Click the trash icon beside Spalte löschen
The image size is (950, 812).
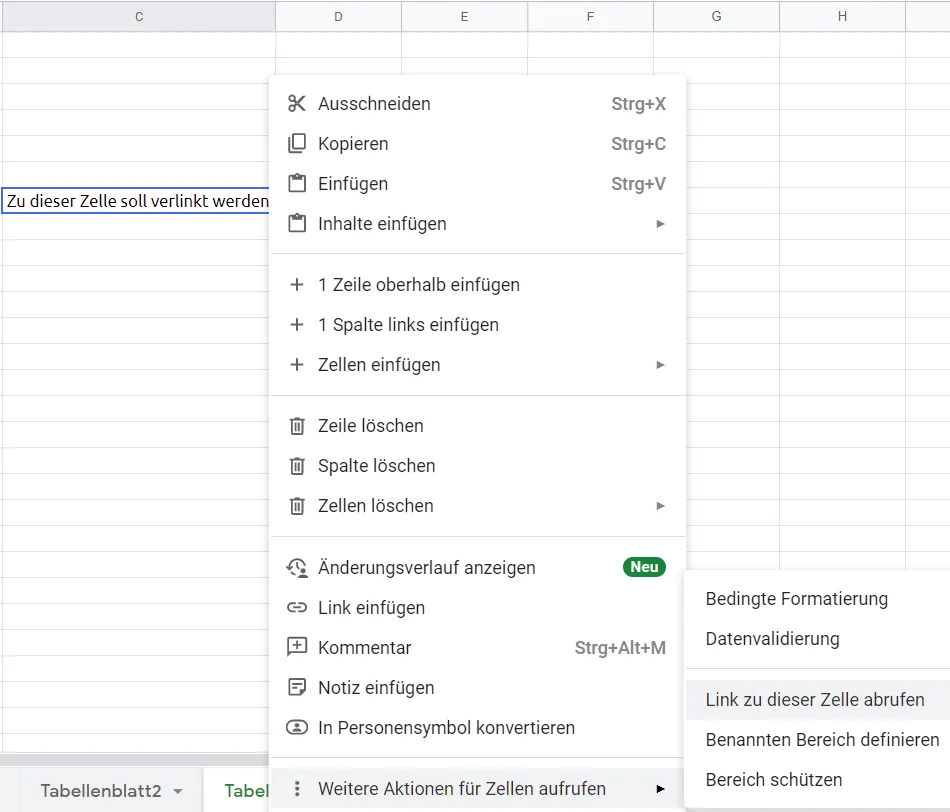(x=296, y=466)
